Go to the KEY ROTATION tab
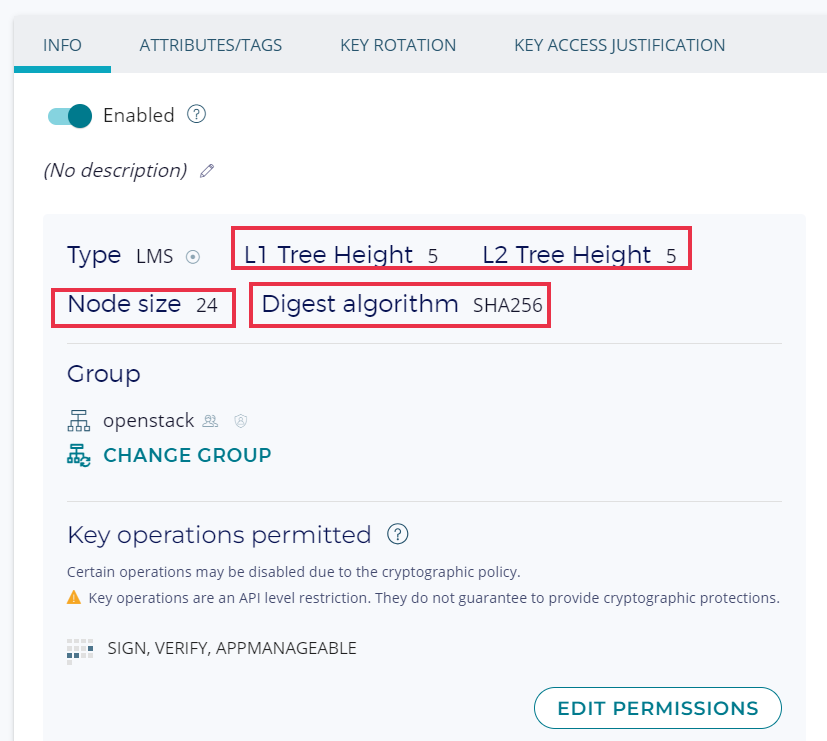827x741 pixels. (x=398, y=45)
